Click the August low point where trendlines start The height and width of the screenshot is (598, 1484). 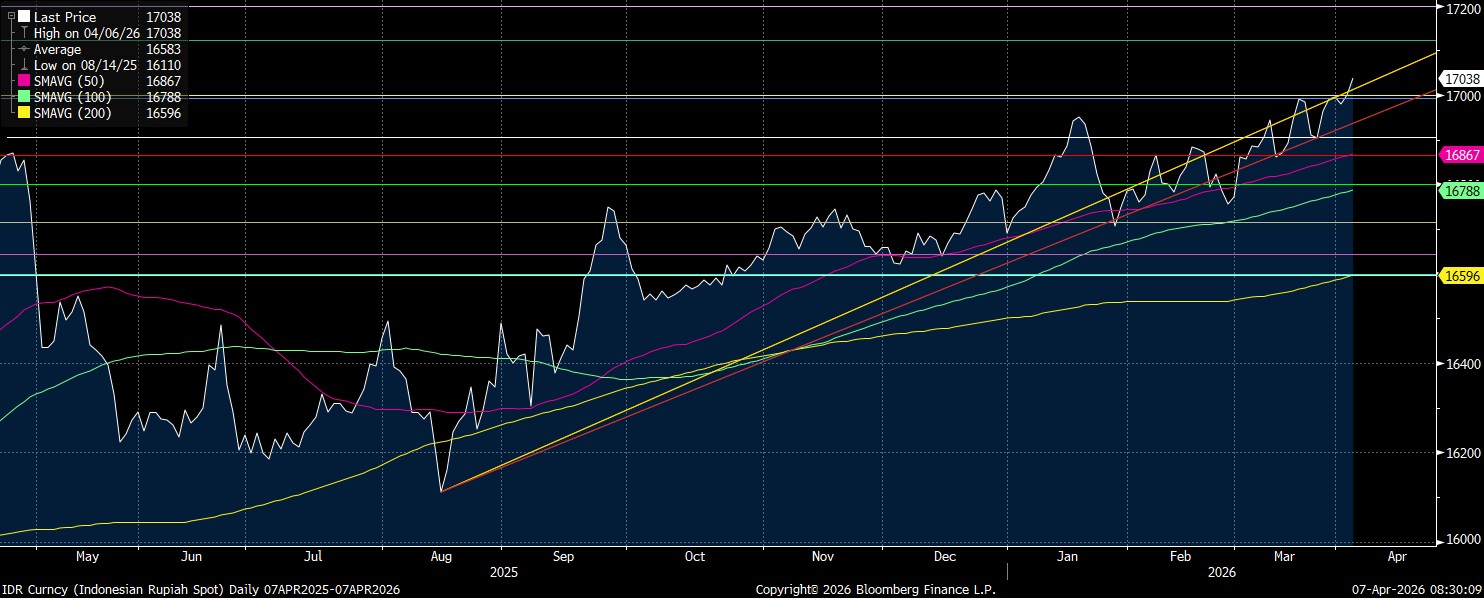441,491
